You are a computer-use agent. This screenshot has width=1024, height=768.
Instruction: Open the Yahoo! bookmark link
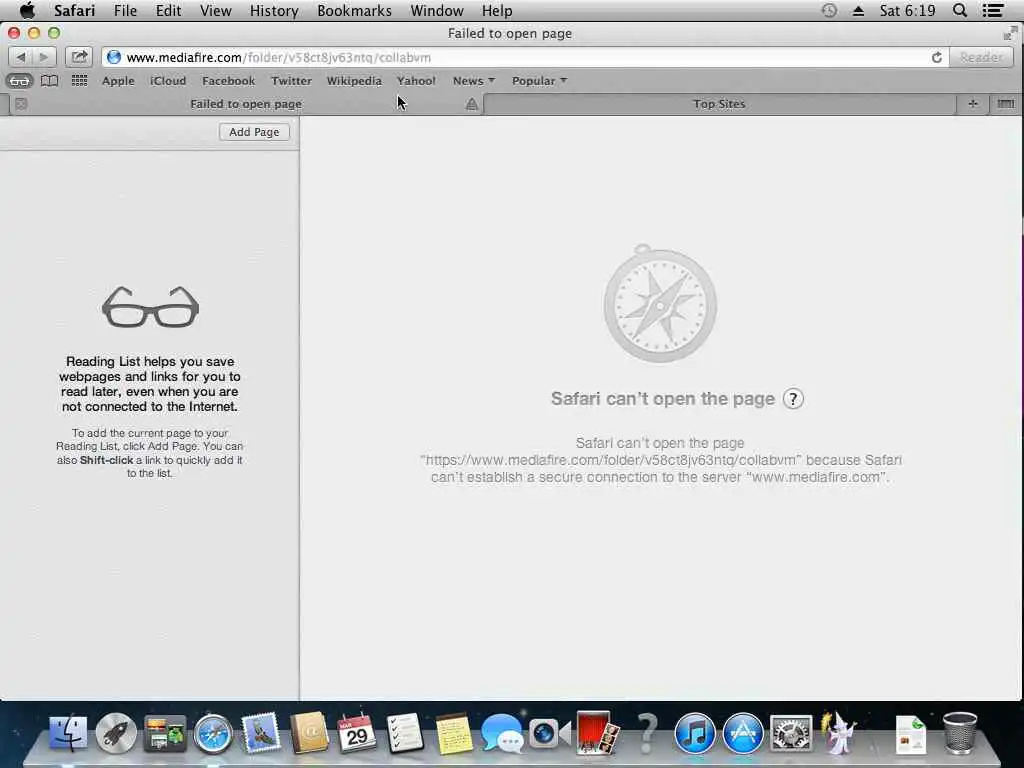[x=416, y=81]
